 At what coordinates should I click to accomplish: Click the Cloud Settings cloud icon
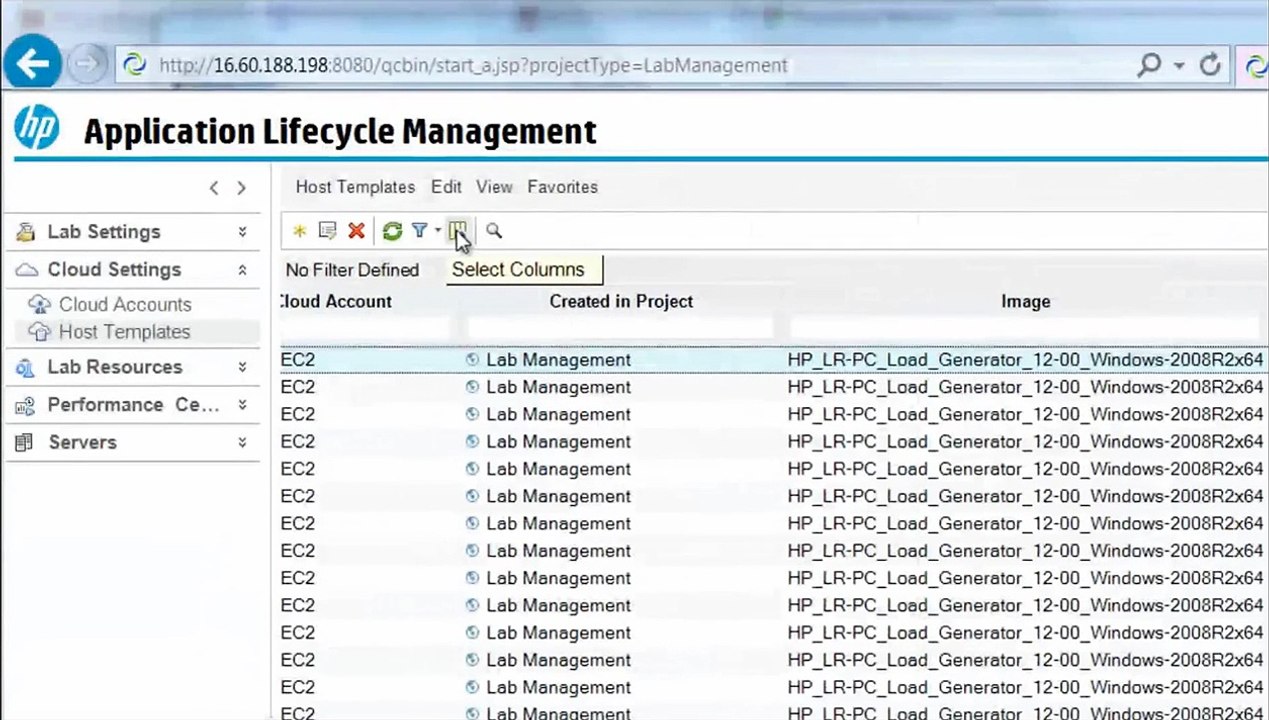coord(27,270)
